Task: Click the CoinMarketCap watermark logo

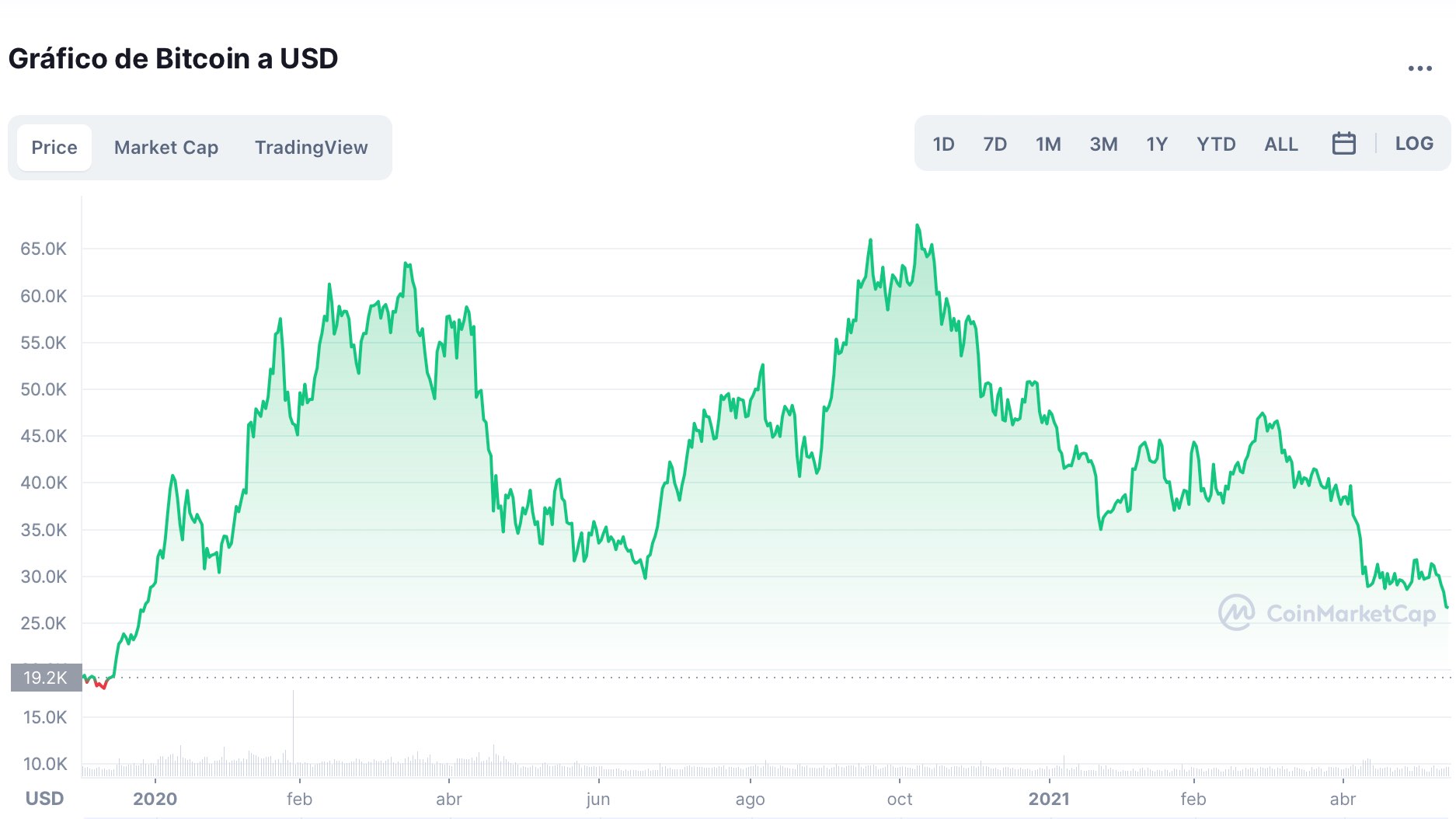Action: (1327, 613)
